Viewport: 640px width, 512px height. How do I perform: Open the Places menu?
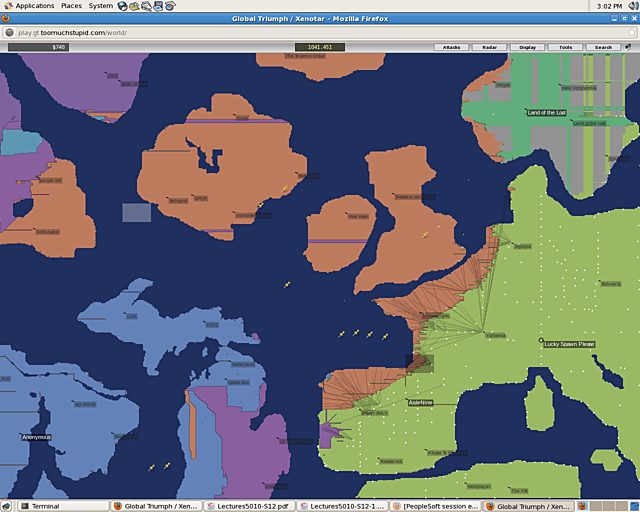[71, 6]
